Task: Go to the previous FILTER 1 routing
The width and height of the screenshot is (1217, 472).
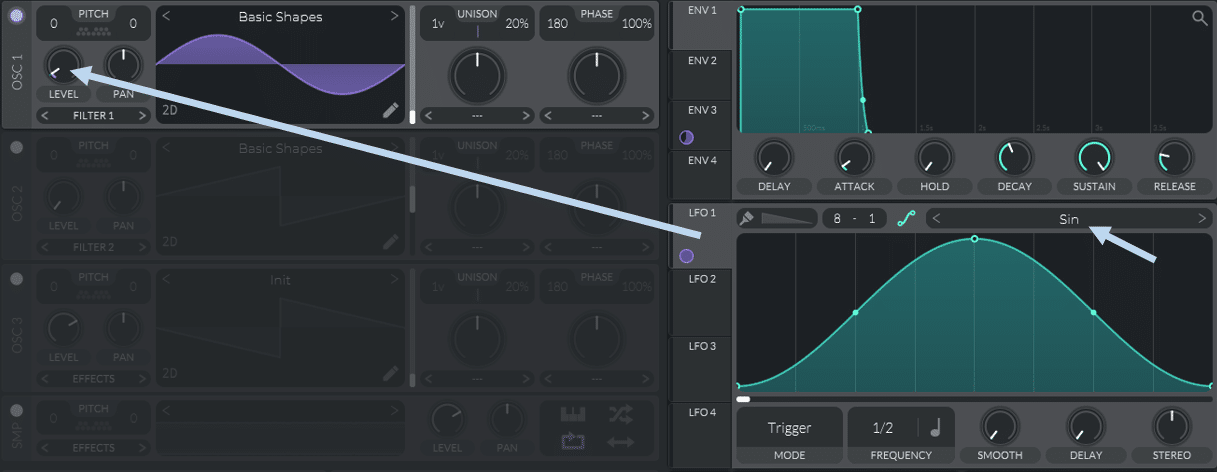Action: click(x=44, y=116)
